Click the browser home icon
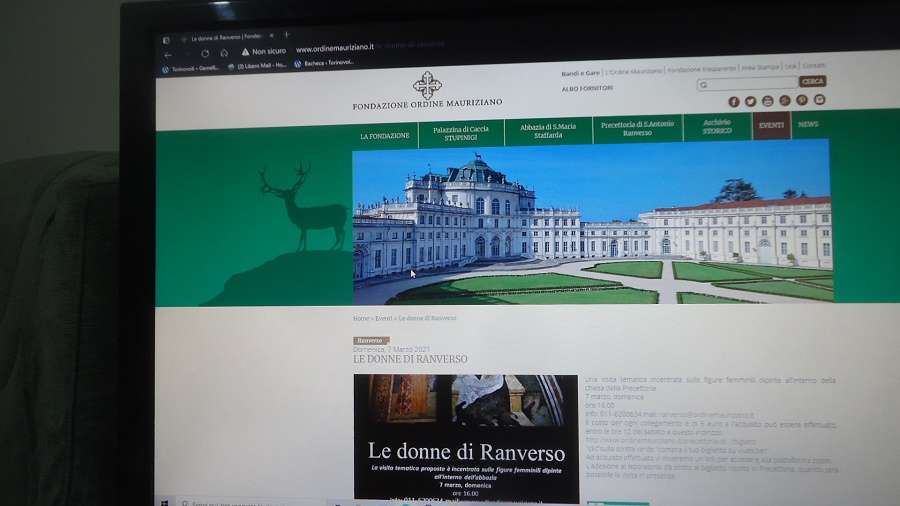 224,53
